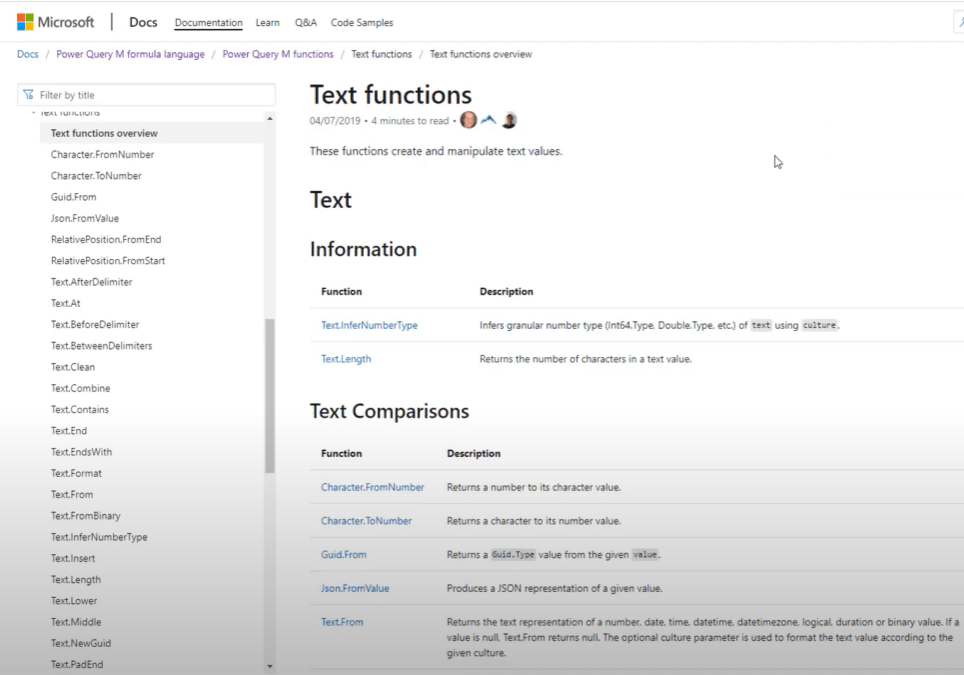Open the Code Samples tab
This screenshot has width=964, height=675.
pos(362,23)
